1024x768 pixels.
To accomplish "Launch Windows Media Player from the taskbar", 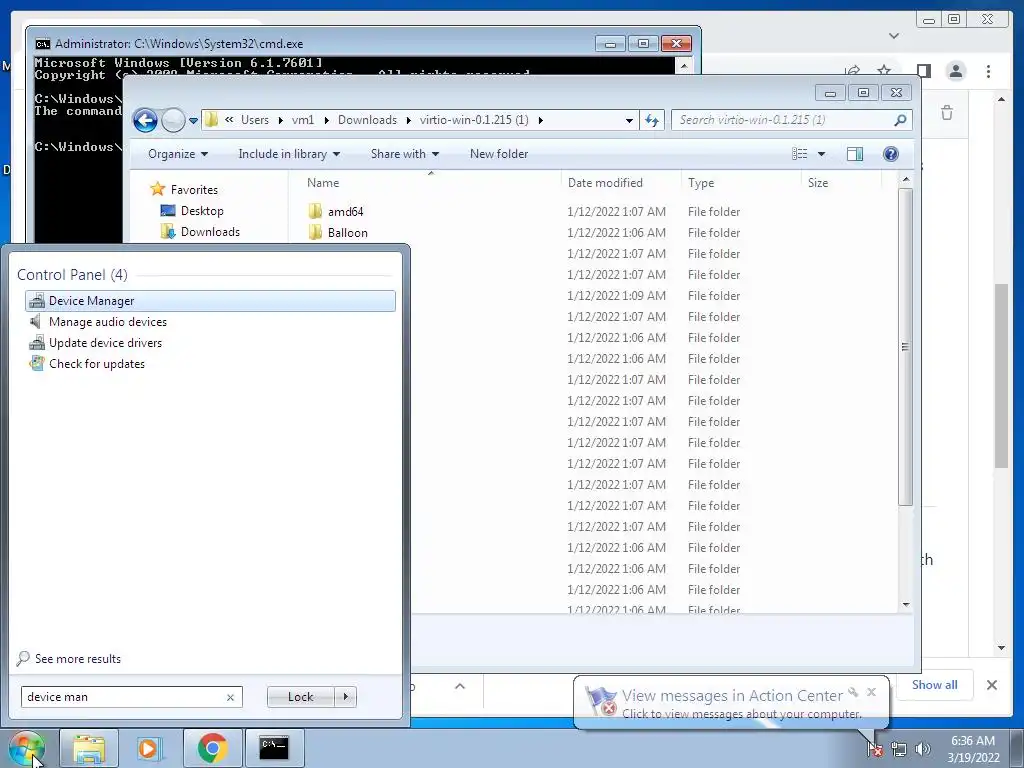I will click(x=150, y=748).
